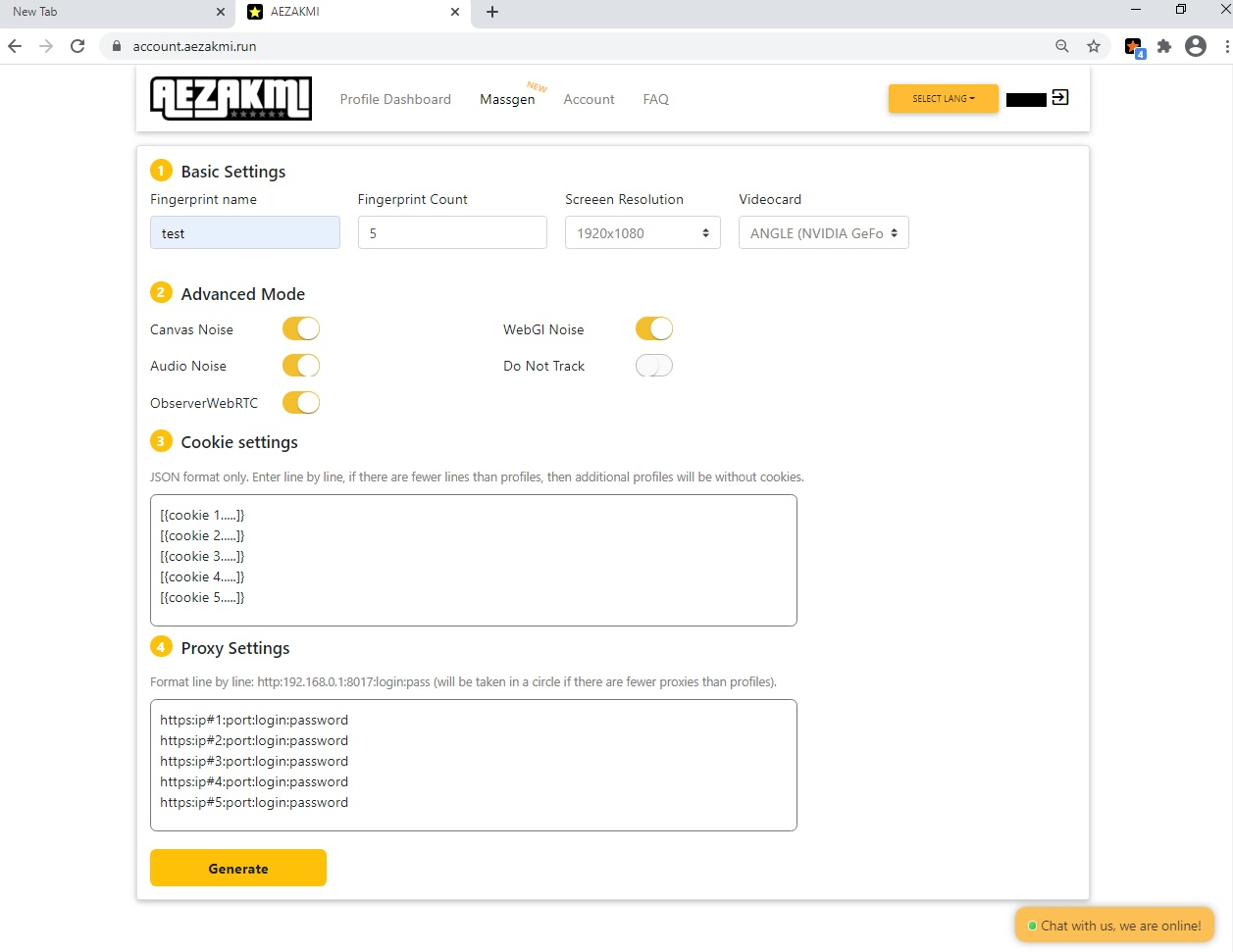Go back using the browser back arrow

point(15,46)
